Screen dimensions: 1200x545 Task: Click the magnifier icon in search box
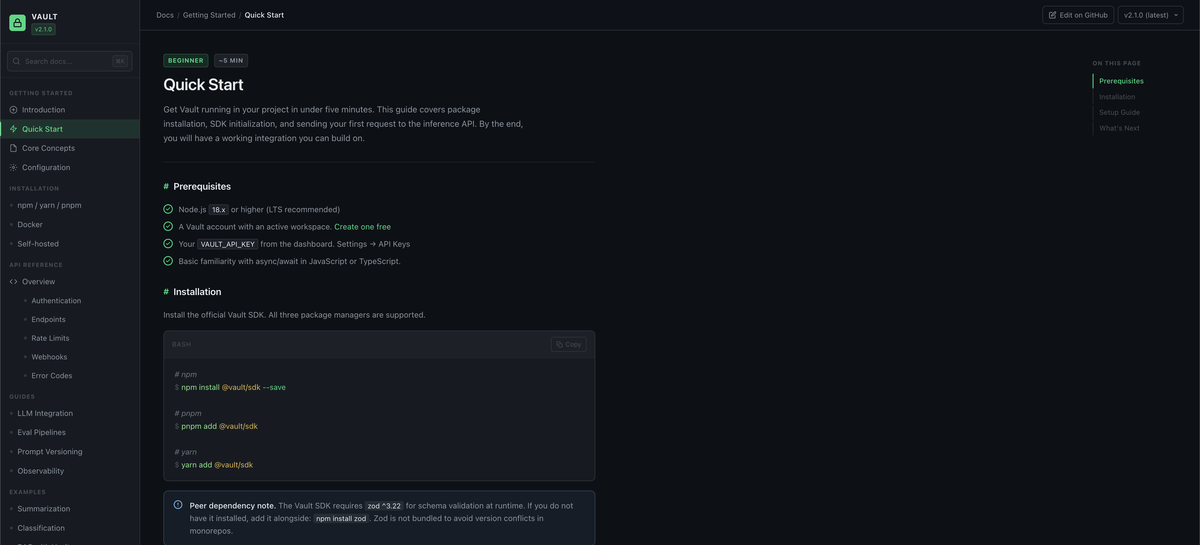point(16,62)
